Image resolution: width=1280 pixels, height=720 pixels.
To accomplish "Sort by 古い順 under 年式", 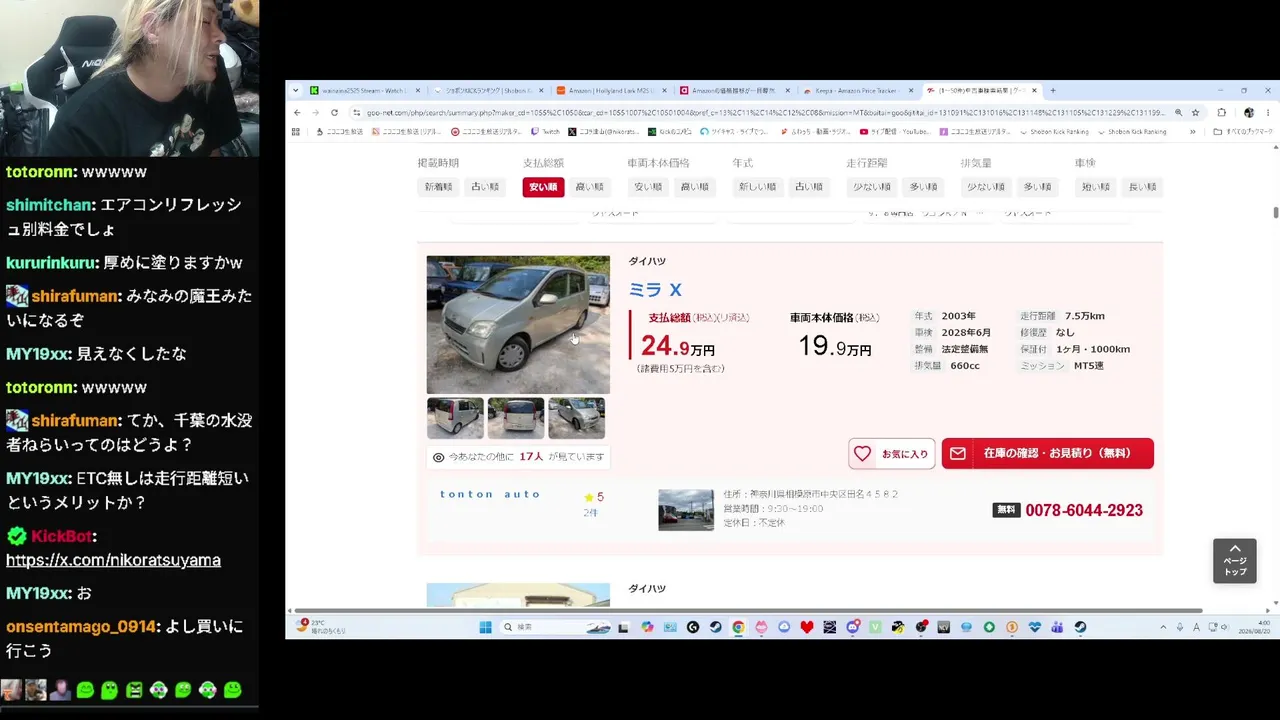I will click(x=809, y=187).
